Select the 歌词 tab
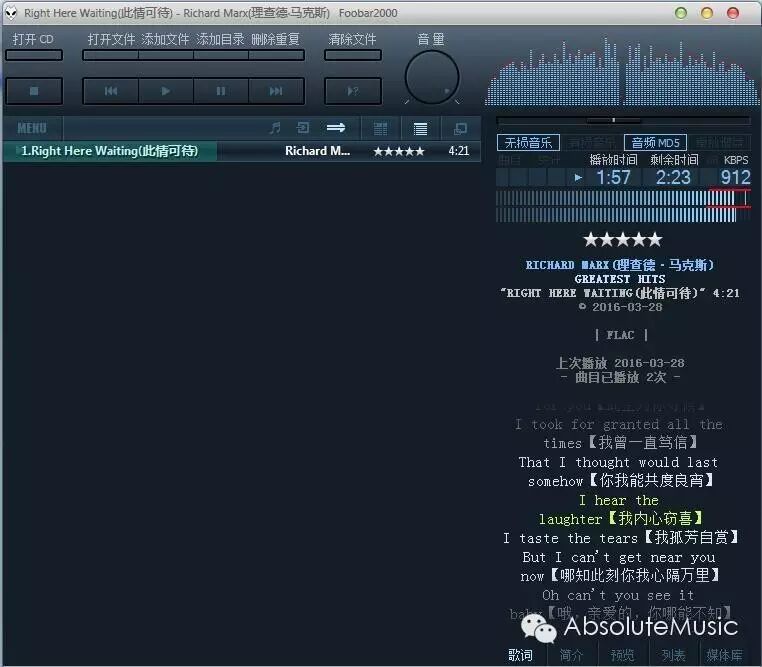Screen dimensions: 762x667 pyautogui.click(x=520, y=655)
